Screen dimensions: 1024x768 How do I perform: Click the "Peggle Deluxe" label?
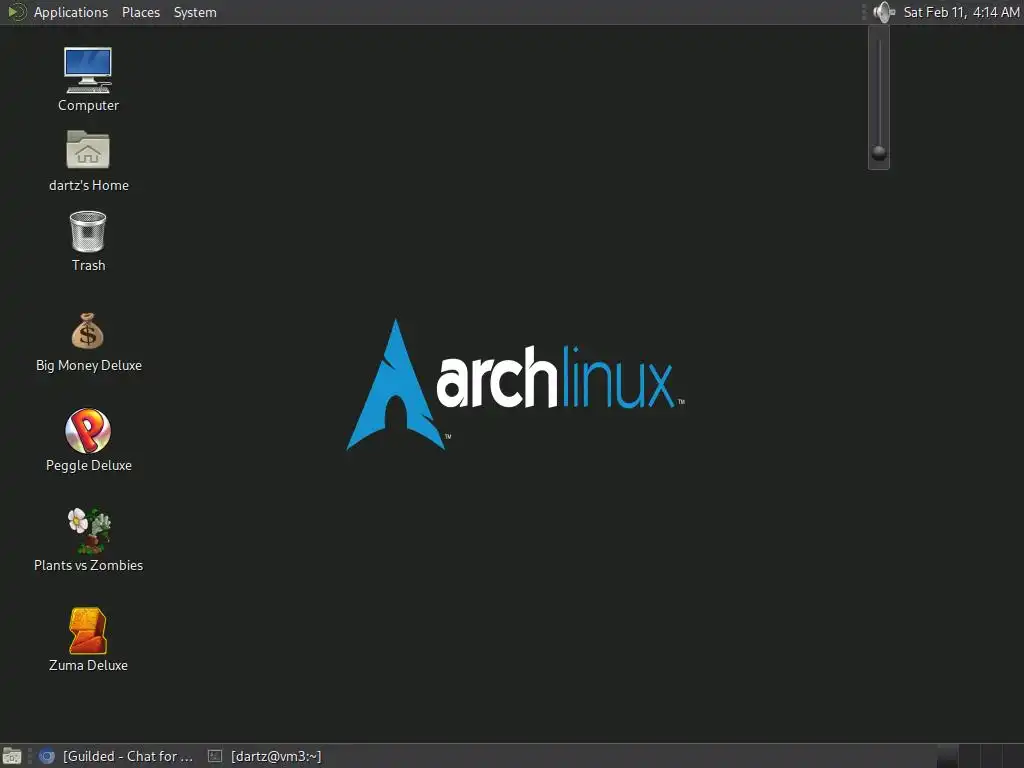click(x=89, y=465)
